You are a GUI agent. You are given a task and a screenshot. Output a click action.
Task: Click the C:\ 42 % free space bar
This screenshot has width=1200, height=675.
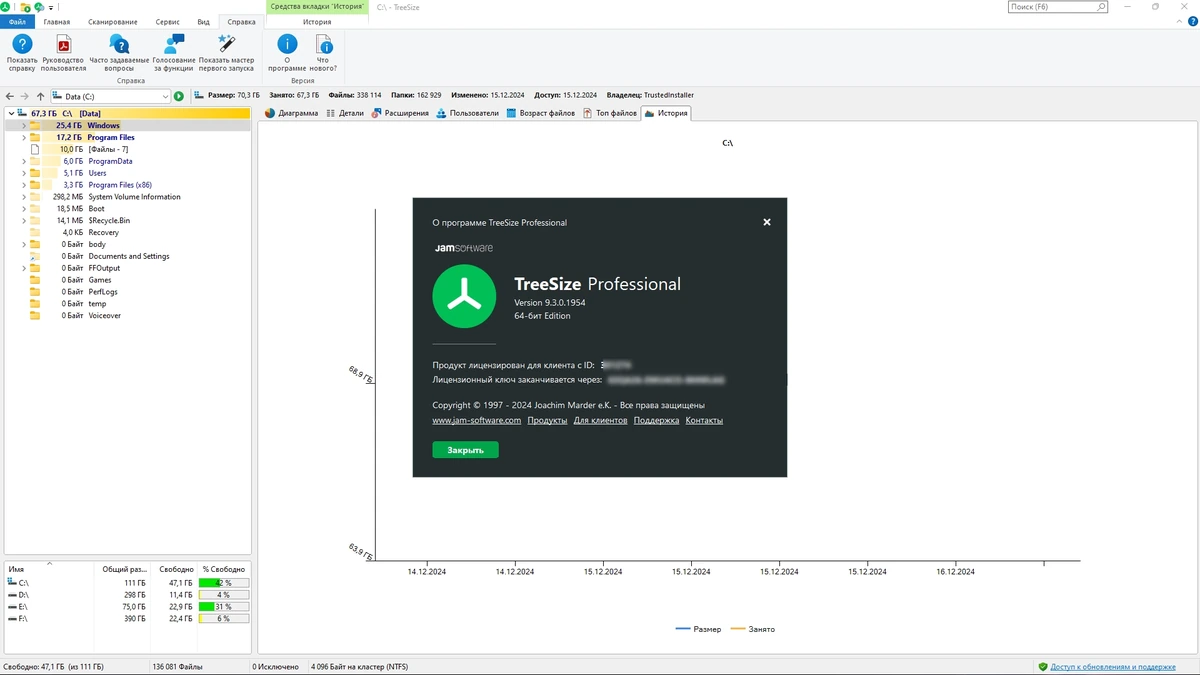(223, 583)
